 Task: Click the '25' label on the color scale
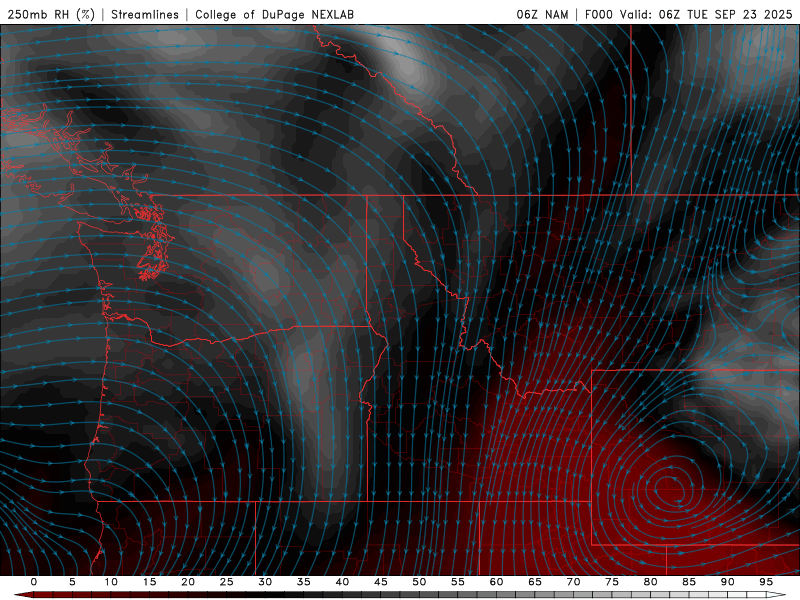[x=227, y=582]
